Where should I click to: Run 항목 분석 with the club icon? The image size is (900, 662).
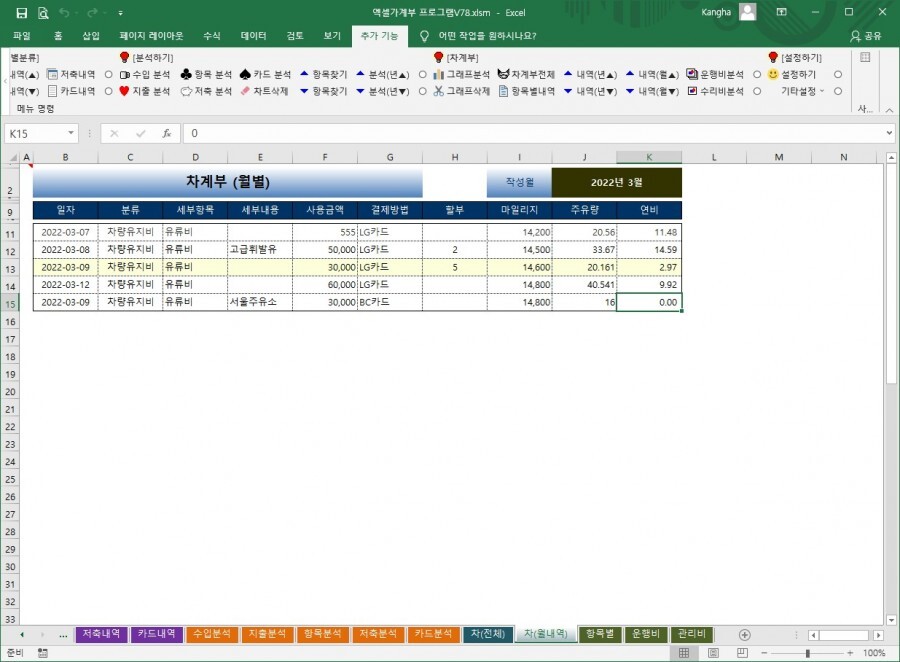point(206,75)
